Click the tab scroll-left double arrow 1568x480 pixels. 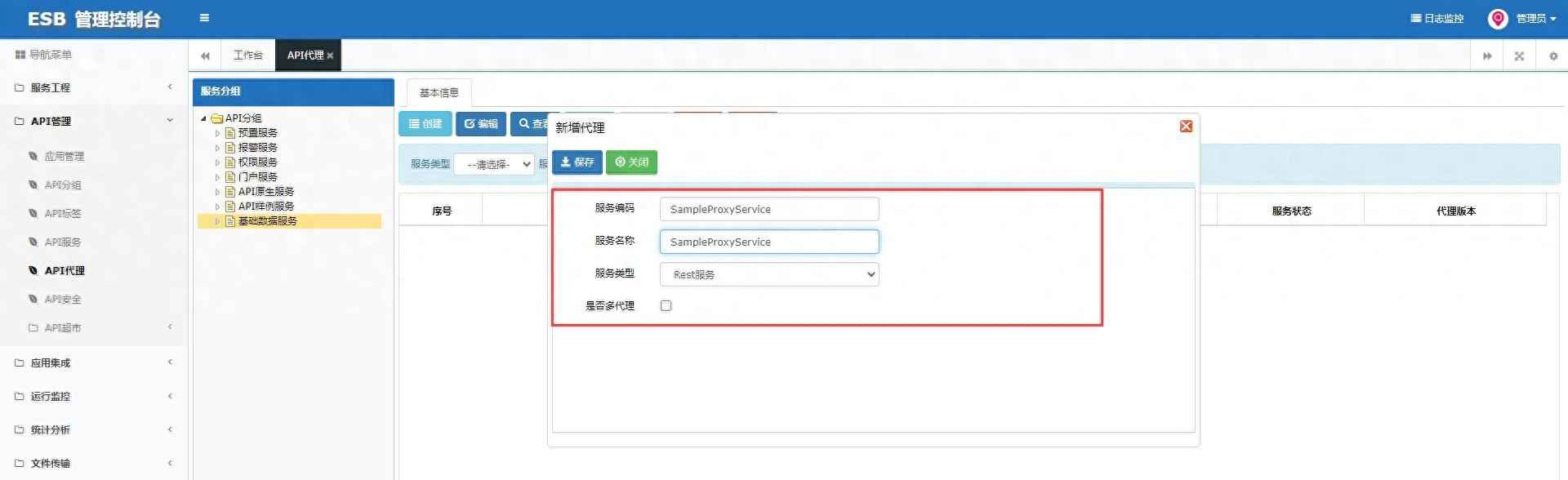pyautogui.click(x=205, y=56)
